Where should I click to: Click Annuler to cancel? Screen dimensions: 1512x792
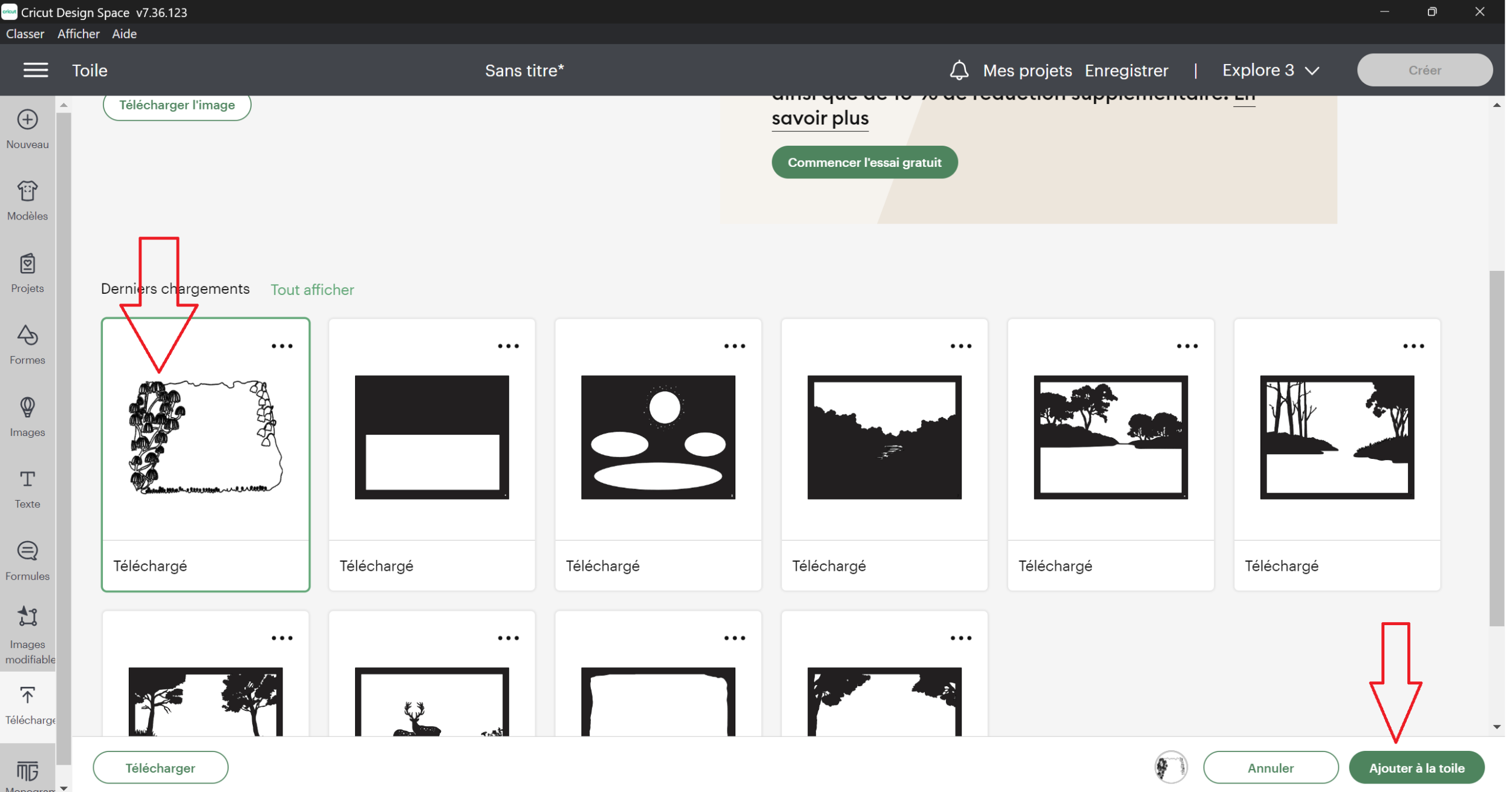(1270, 768)
